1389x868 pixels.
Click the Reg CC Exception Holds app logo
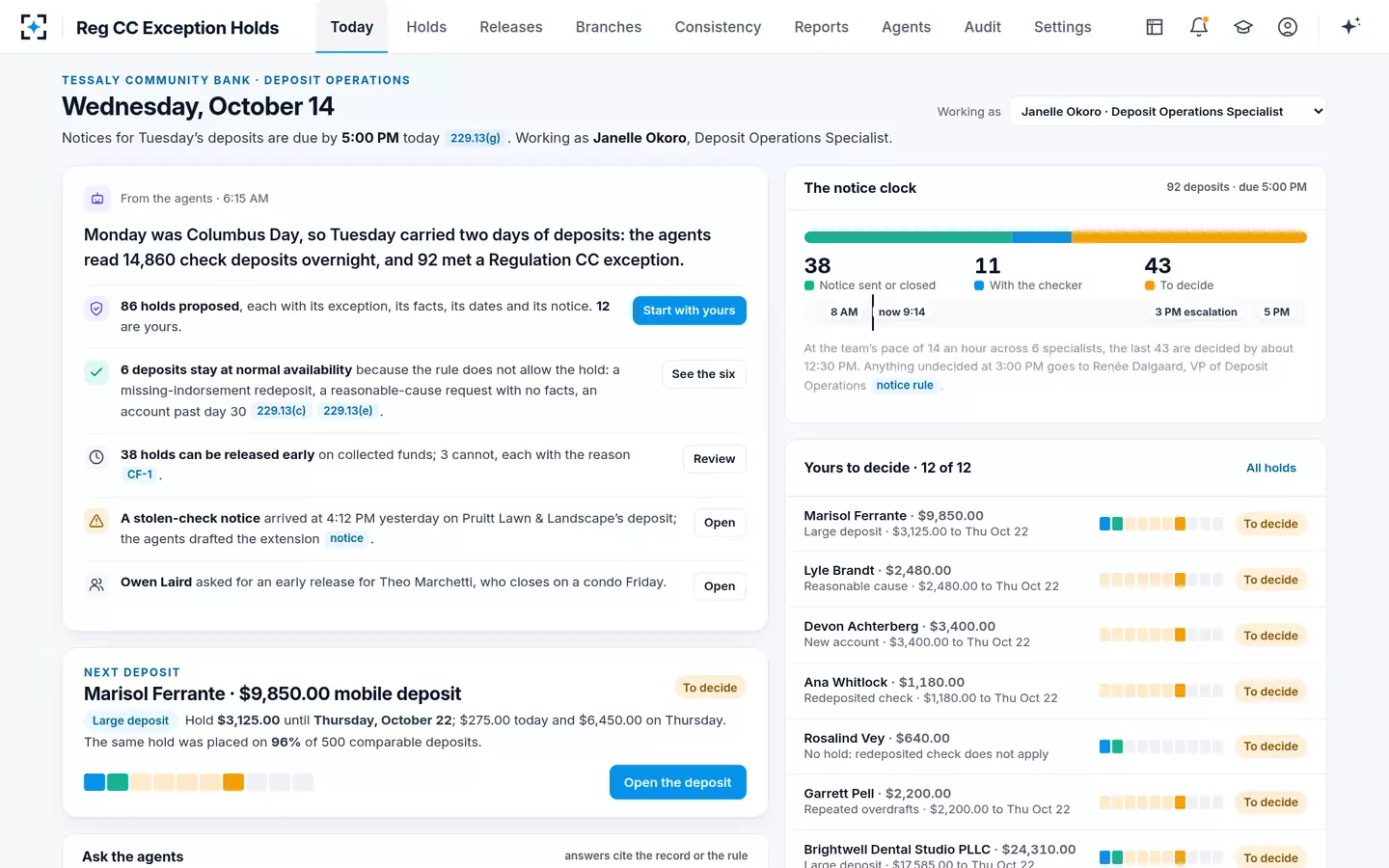click(34, 27)
